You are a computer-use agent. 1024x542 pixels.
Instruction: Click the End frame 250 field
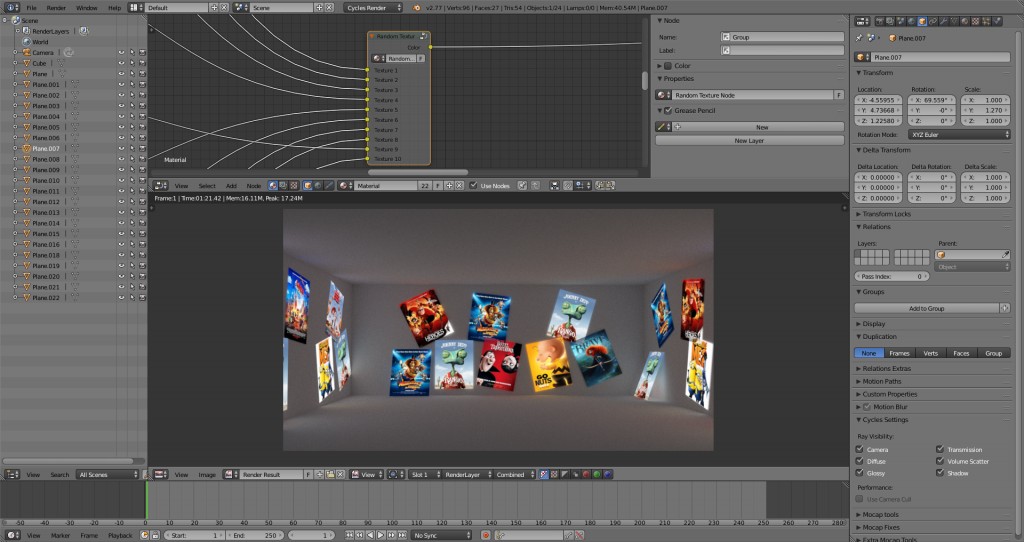click(x=255, y=535)
